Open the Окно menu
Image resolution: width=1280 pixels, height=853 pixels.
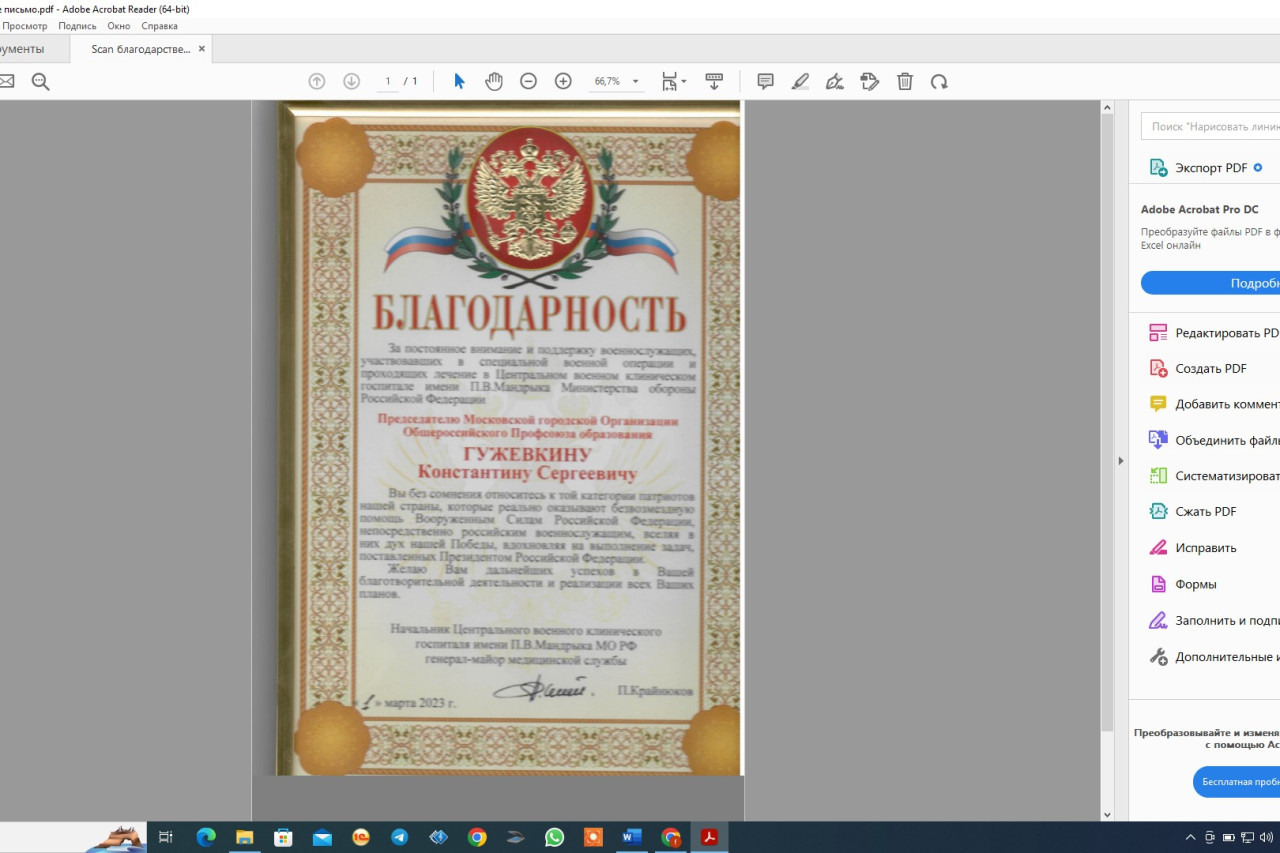[118, 26]
